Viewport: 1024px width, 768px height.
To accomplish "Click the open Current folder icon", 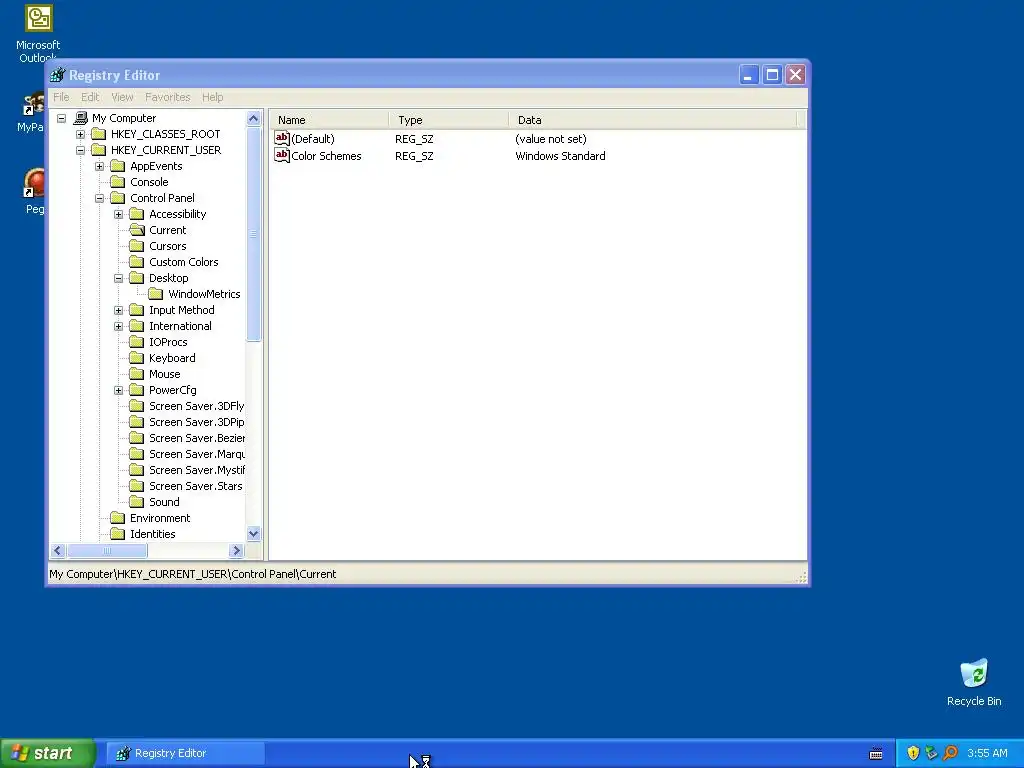I will pos(136,230).
